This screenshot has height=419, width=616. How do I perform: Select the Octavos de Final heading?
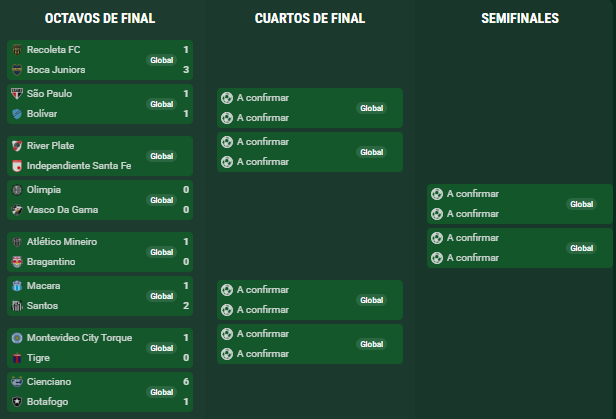100,18
